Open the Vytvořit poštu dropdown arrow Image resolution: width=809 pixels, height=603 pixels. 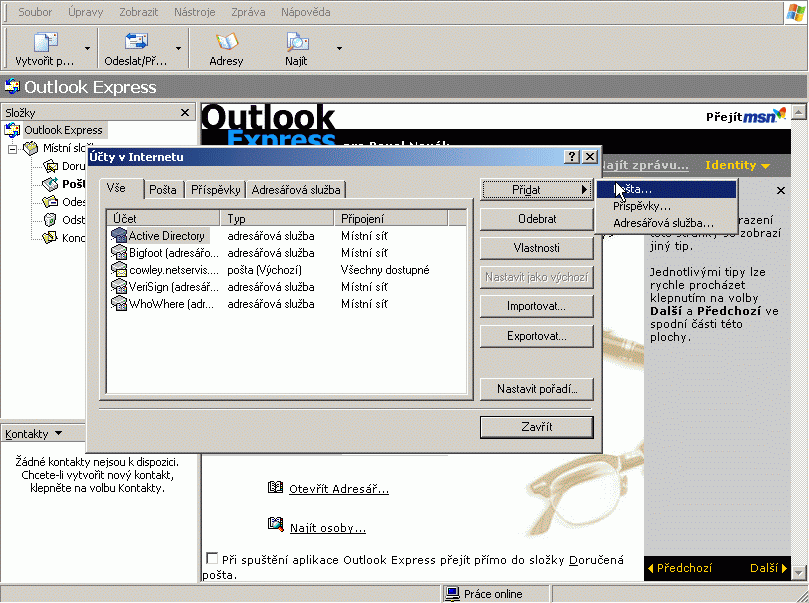[87, 48]
